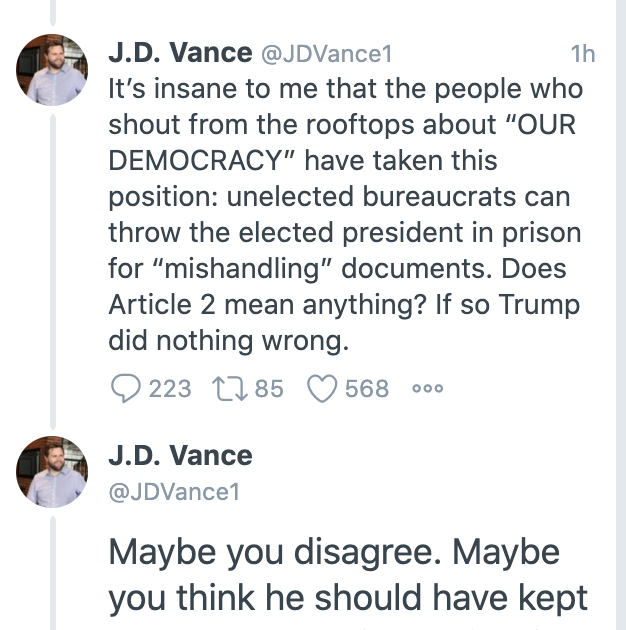Click the reply speech bubble icon
626x630 pixels.
125,388
